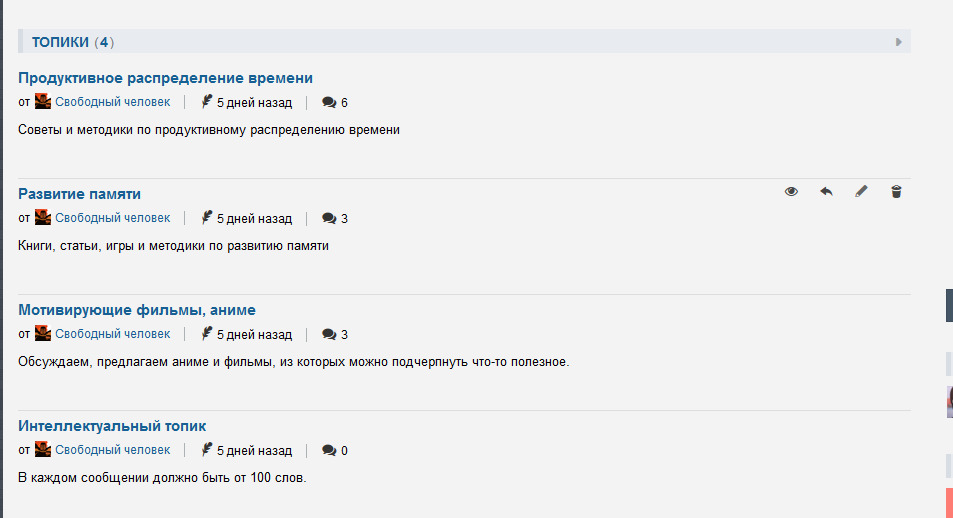Delete Развитие памяти topic using trash icon

coord(896,192)
